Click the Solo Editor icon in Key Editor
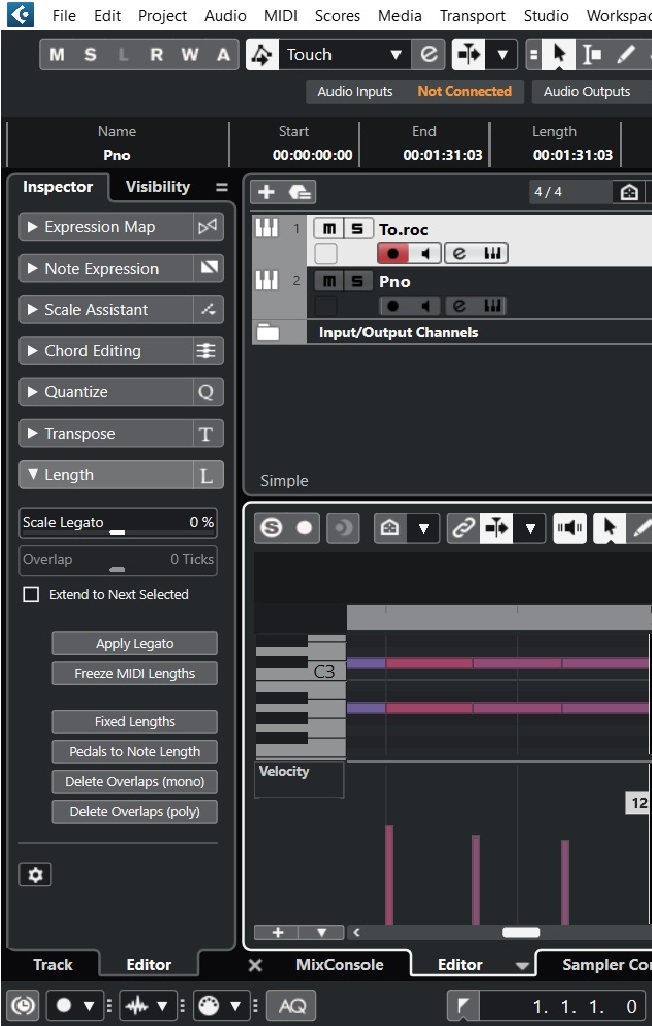The image size is (652, 1026). click(271, 528)
